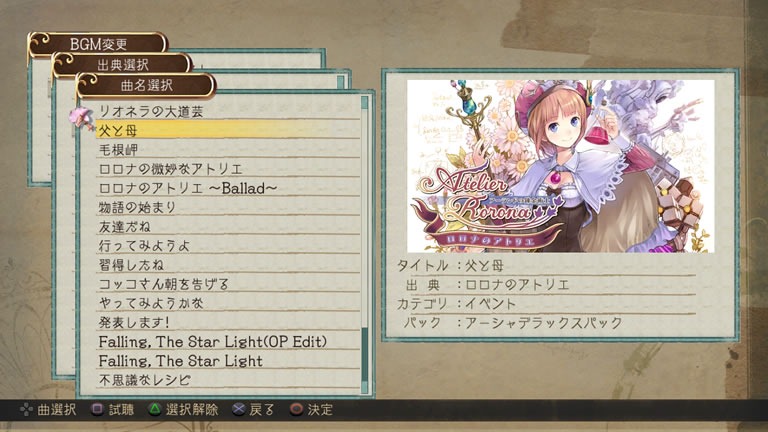This screenshot has width=768, height=432.
Task: Click the triangle 選択解除 deselect icon
Action: pyautogui.click(x=154, y=409)
